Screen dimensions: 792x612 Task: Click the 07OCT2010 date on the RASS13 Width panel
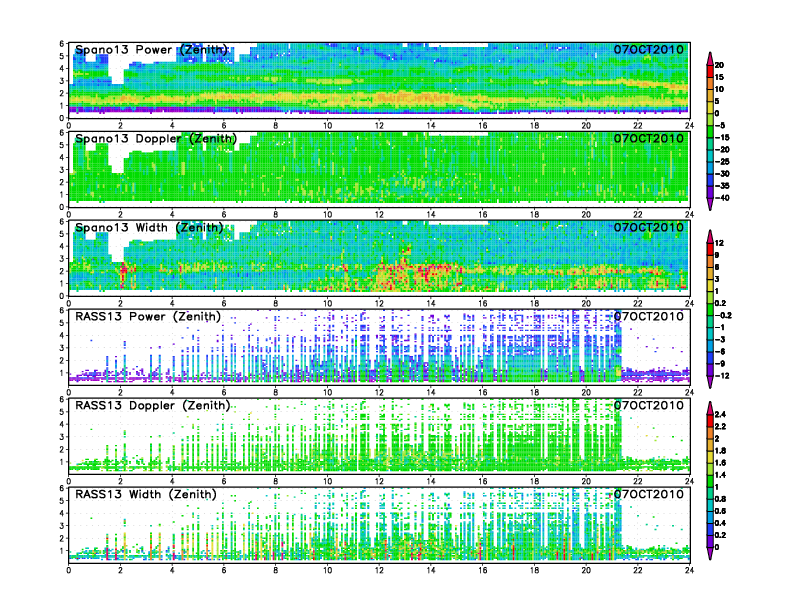coord(649,495)
